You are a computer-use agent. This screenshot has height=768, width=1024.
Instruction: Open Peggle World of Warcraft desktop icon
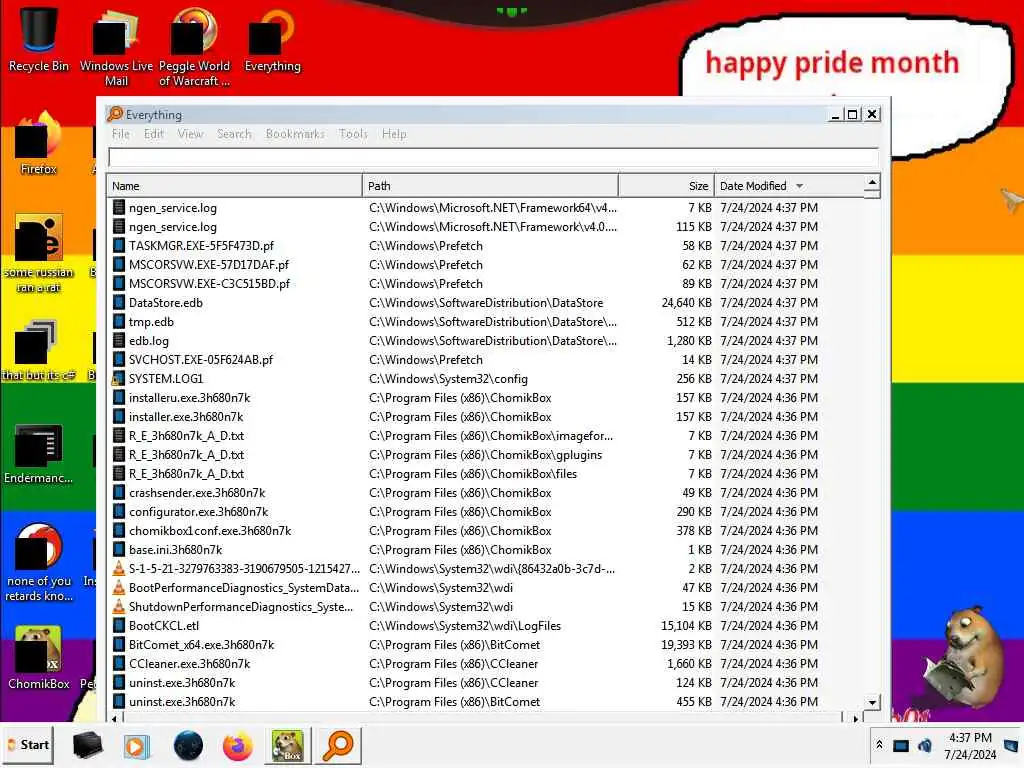click(x=194, y=47)
